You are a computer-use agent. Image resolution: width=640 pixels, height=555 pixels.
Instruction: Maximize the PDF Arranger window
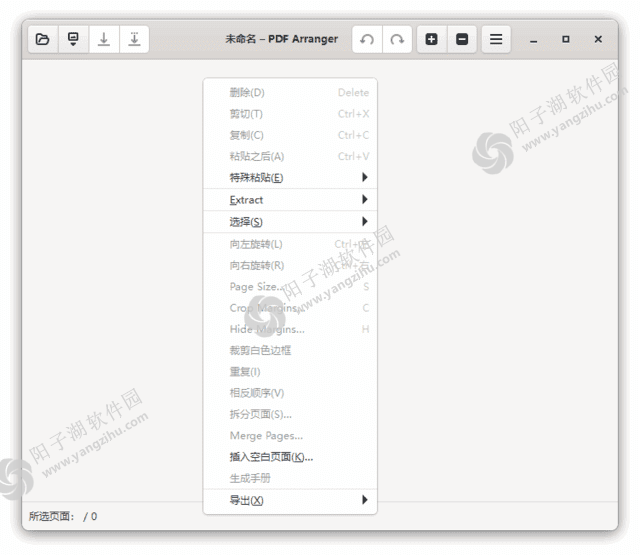[x=566, y=39]
